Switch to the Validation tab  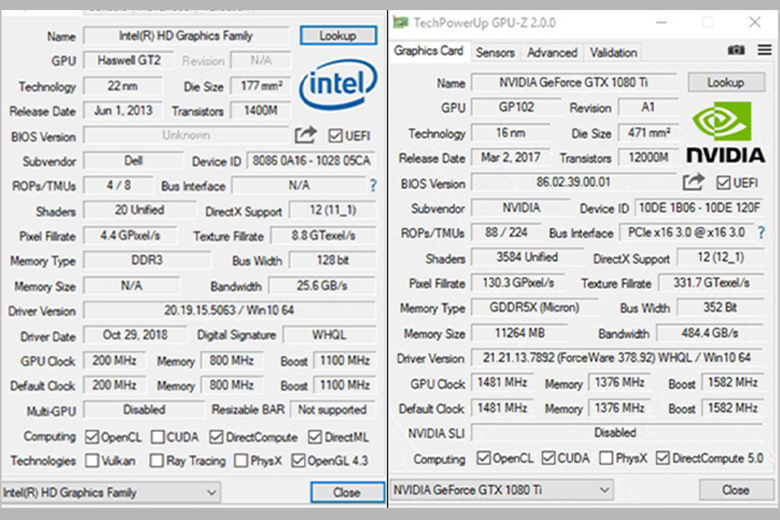click(x=613, y=52)
